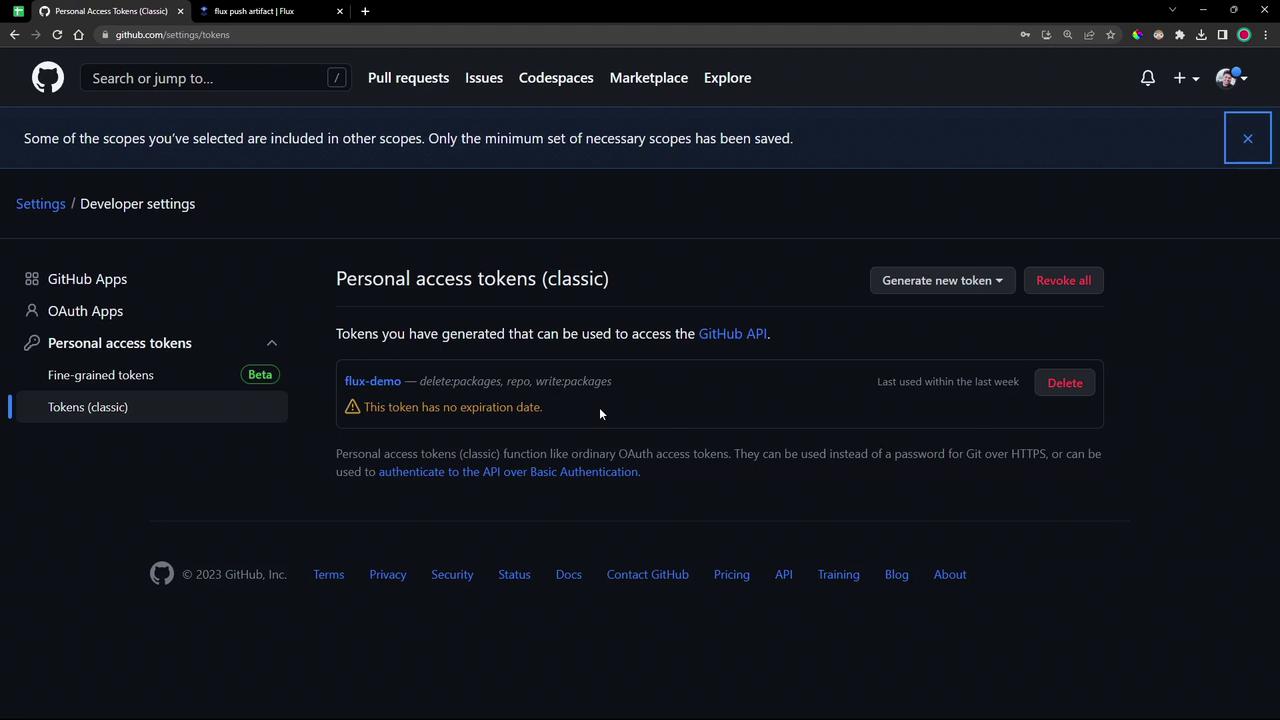1280x720 pixels.
Task: Expand the Generate new token dropdown
Action: click(x=942, y=280)
